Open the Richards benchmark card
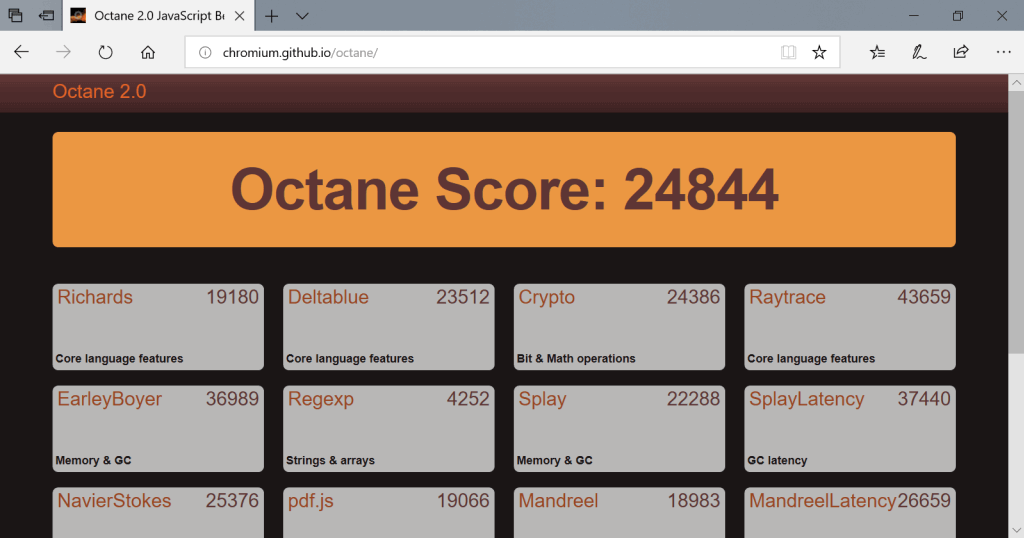 click(158, 326)
